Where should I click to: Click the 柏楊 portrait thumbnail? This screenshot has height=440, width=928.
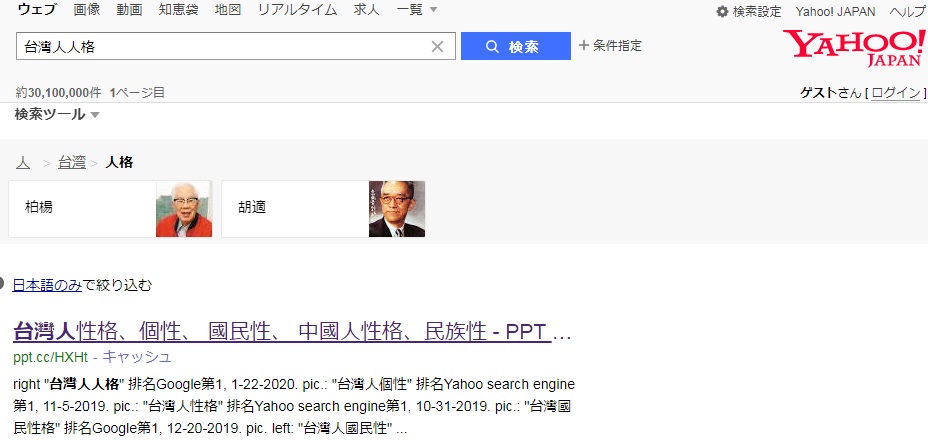tap(184, 209)
